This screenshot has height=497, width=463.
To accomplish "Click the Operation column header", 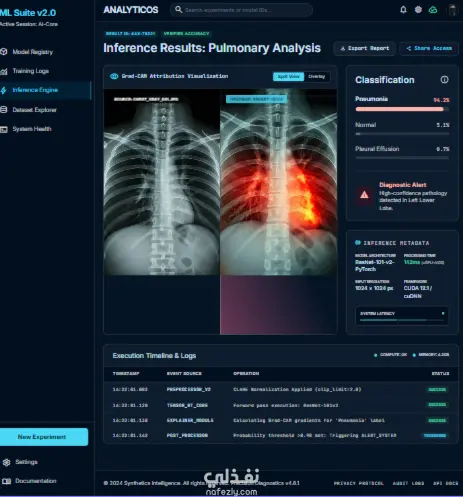I will point(246,373).
